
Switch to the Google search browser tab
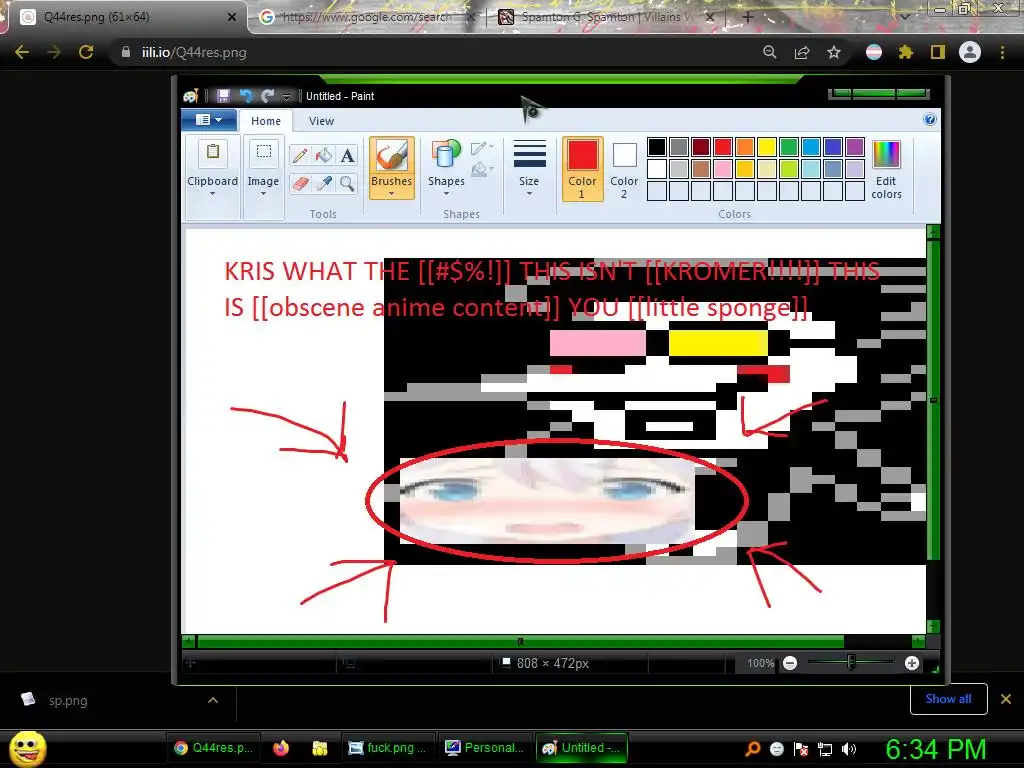(364, 17)
